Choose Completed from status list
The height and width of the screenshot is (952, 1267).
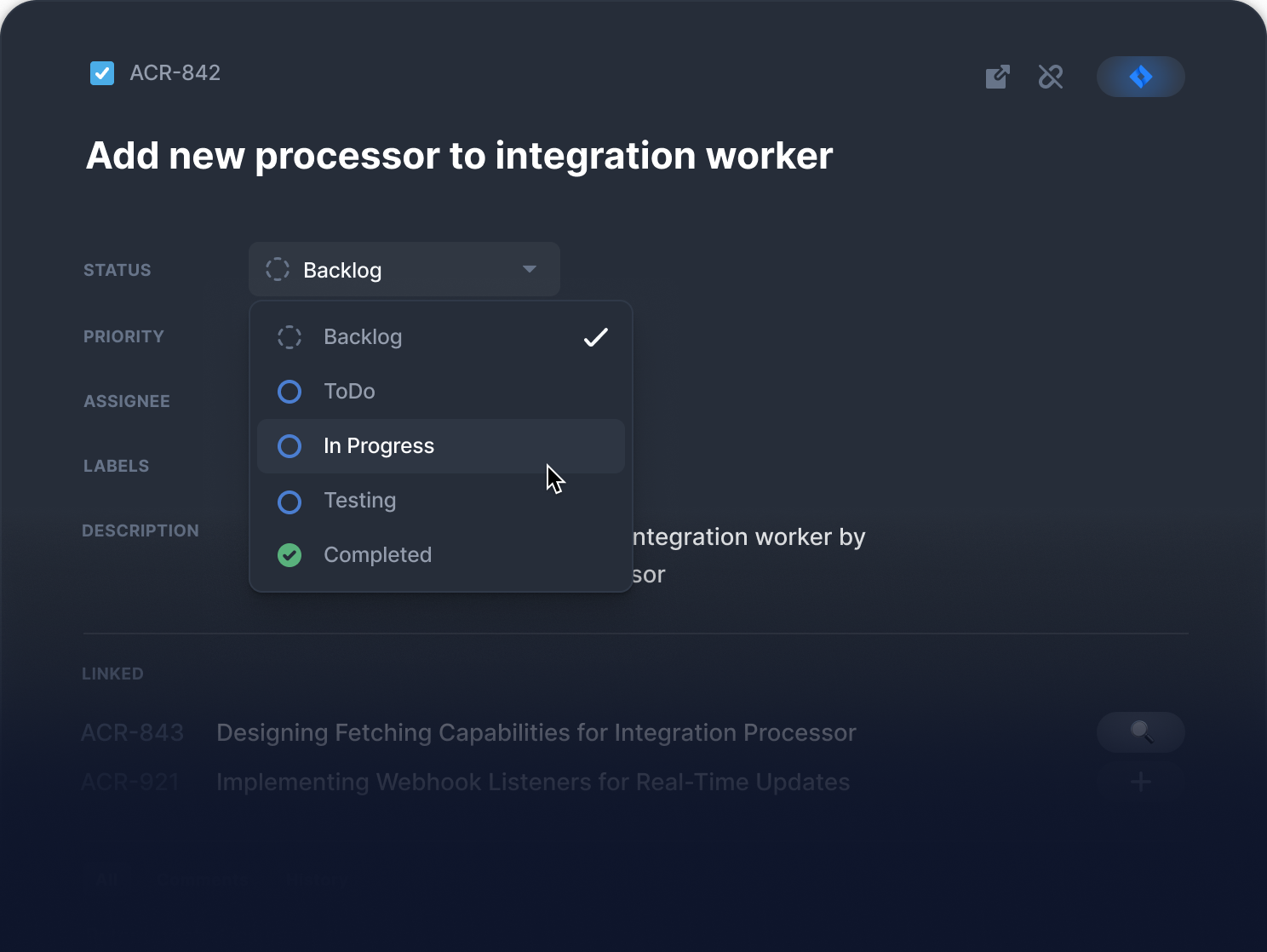377,555
